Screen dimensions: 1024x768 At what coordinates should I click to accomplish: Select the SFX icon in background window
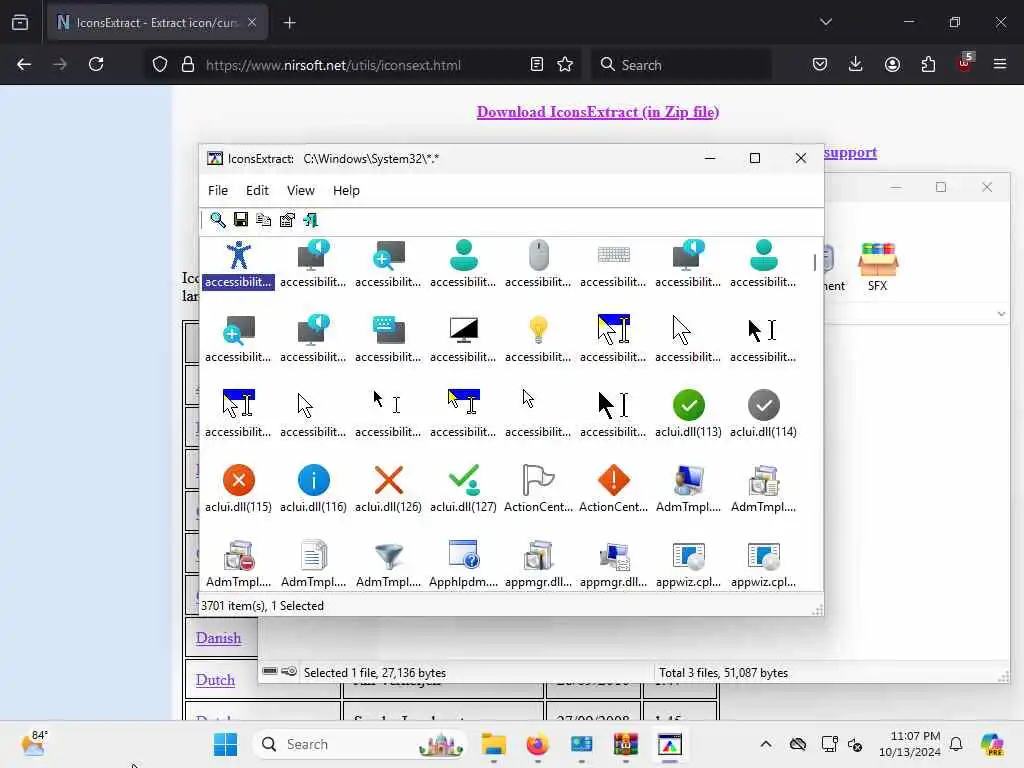[x=878, y=266]
